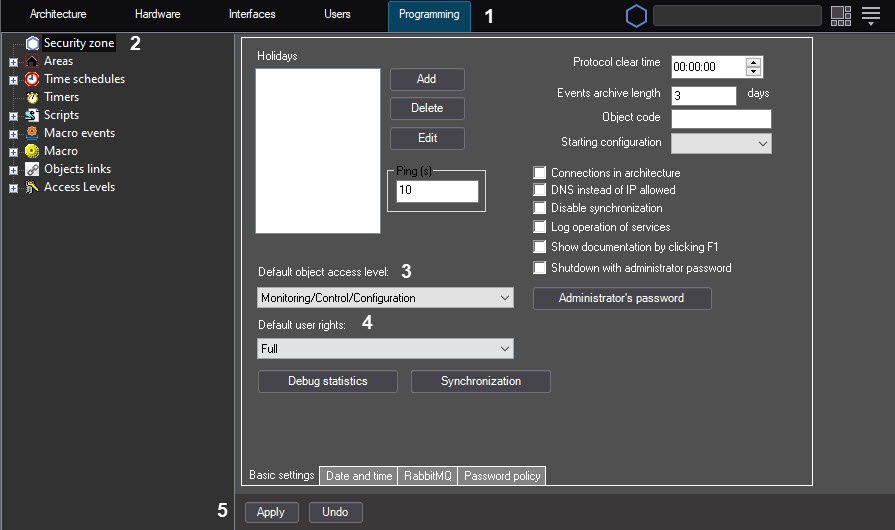Click the Macro events icon

click(32, 133)
